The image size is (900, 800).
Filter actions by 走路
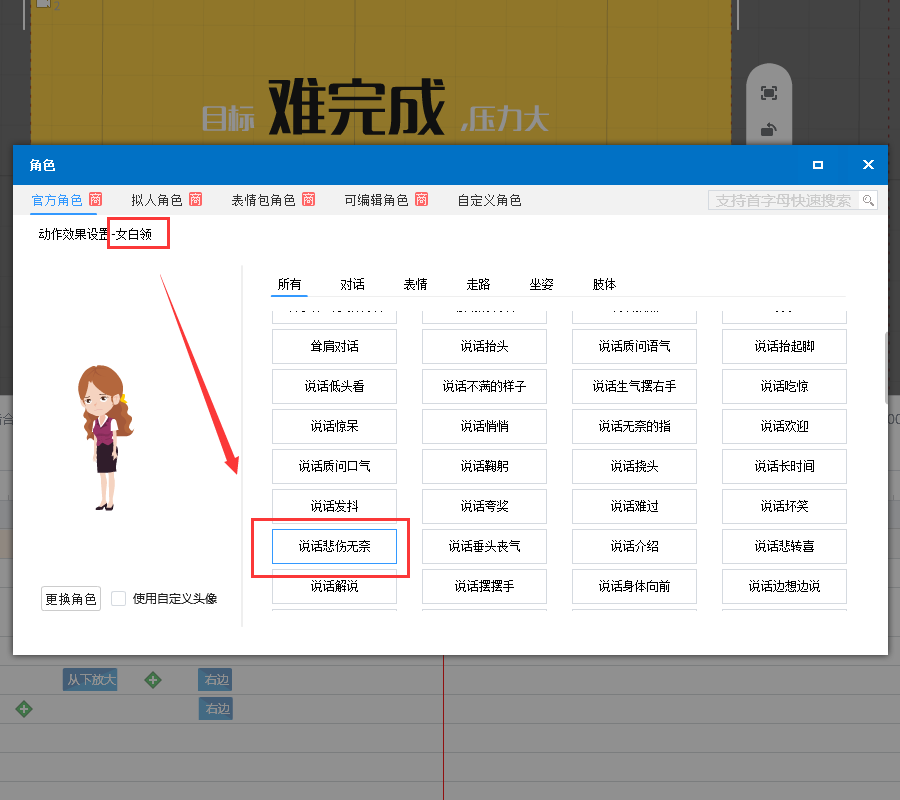[478, 284]
